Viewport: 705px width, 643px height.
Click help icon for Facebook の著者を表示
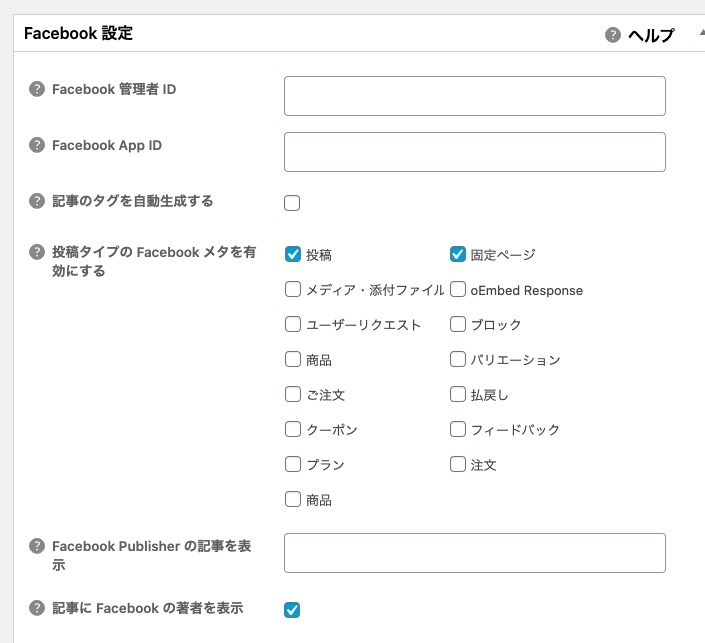[x=38, y=608]
